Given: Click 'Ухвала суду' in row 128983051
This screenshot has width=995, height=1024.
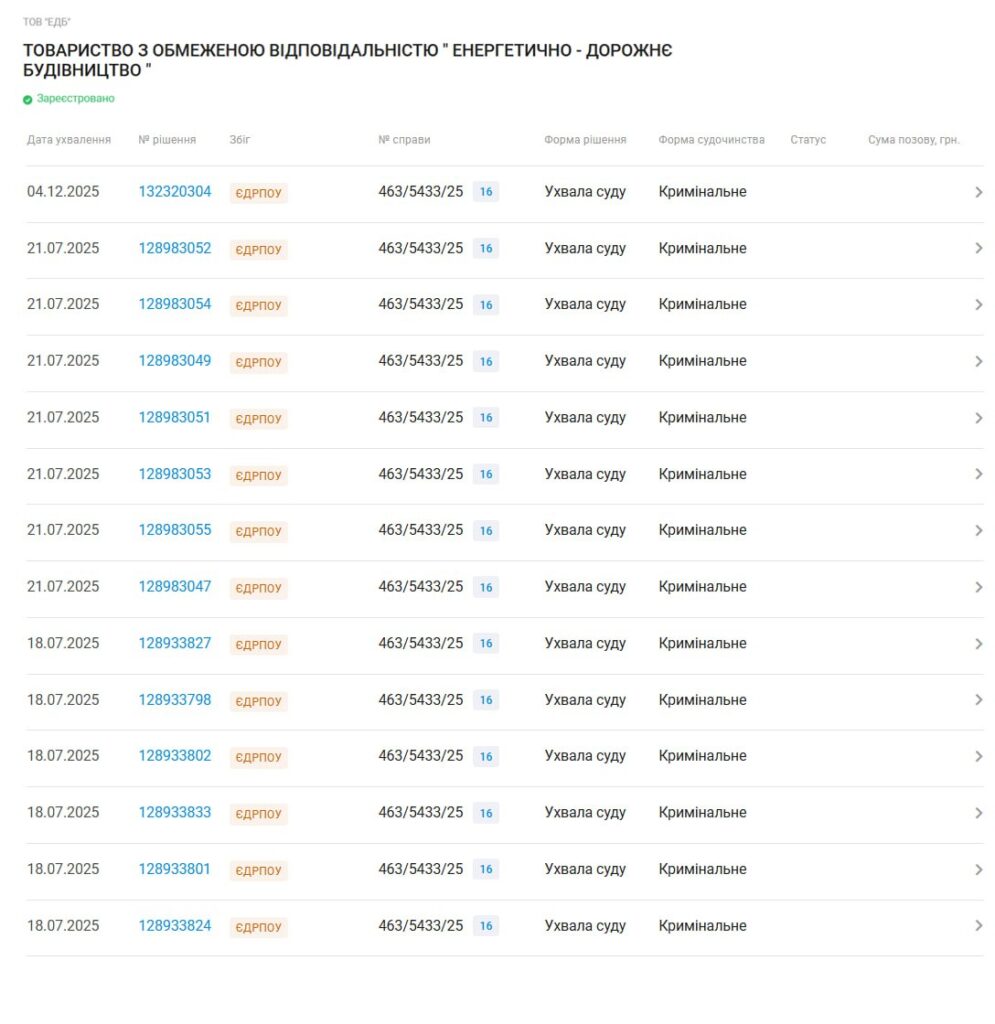Looking at the screenshot, I should coord(585,417).
